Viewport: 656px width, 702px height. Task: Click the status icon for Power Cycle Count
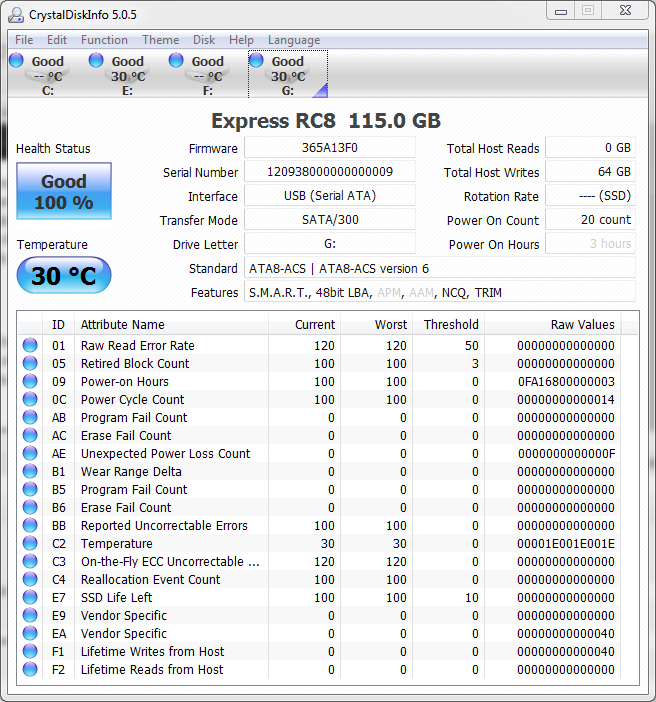pyautogui.click(x=30, y=400)
